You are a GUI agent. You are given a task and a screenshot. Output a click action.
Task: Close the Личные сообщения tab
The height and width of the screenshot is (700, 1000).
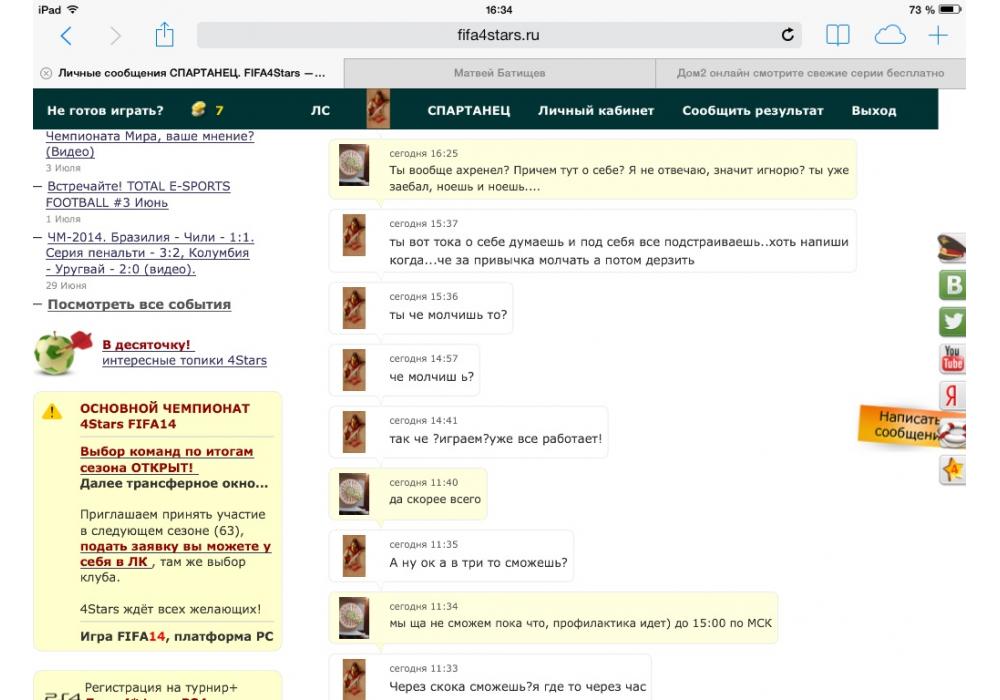pyautogui.click(x=46, y=73)
